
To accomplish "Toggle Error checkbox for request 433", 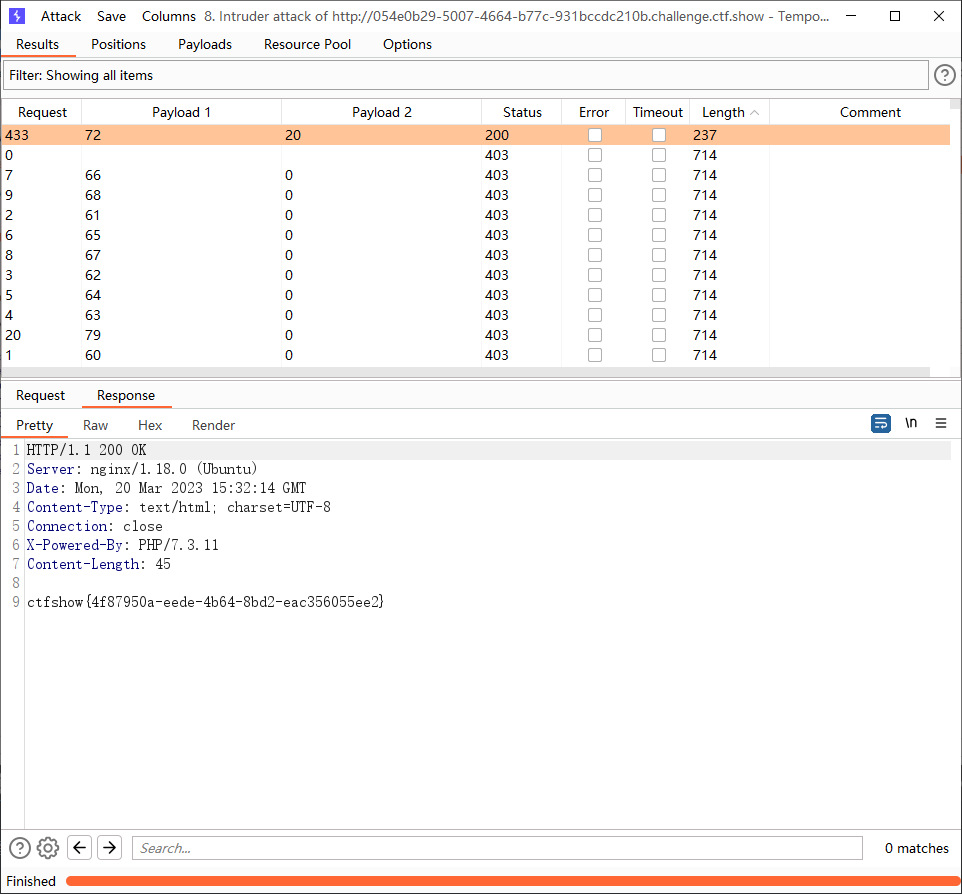I will point(595,135).
